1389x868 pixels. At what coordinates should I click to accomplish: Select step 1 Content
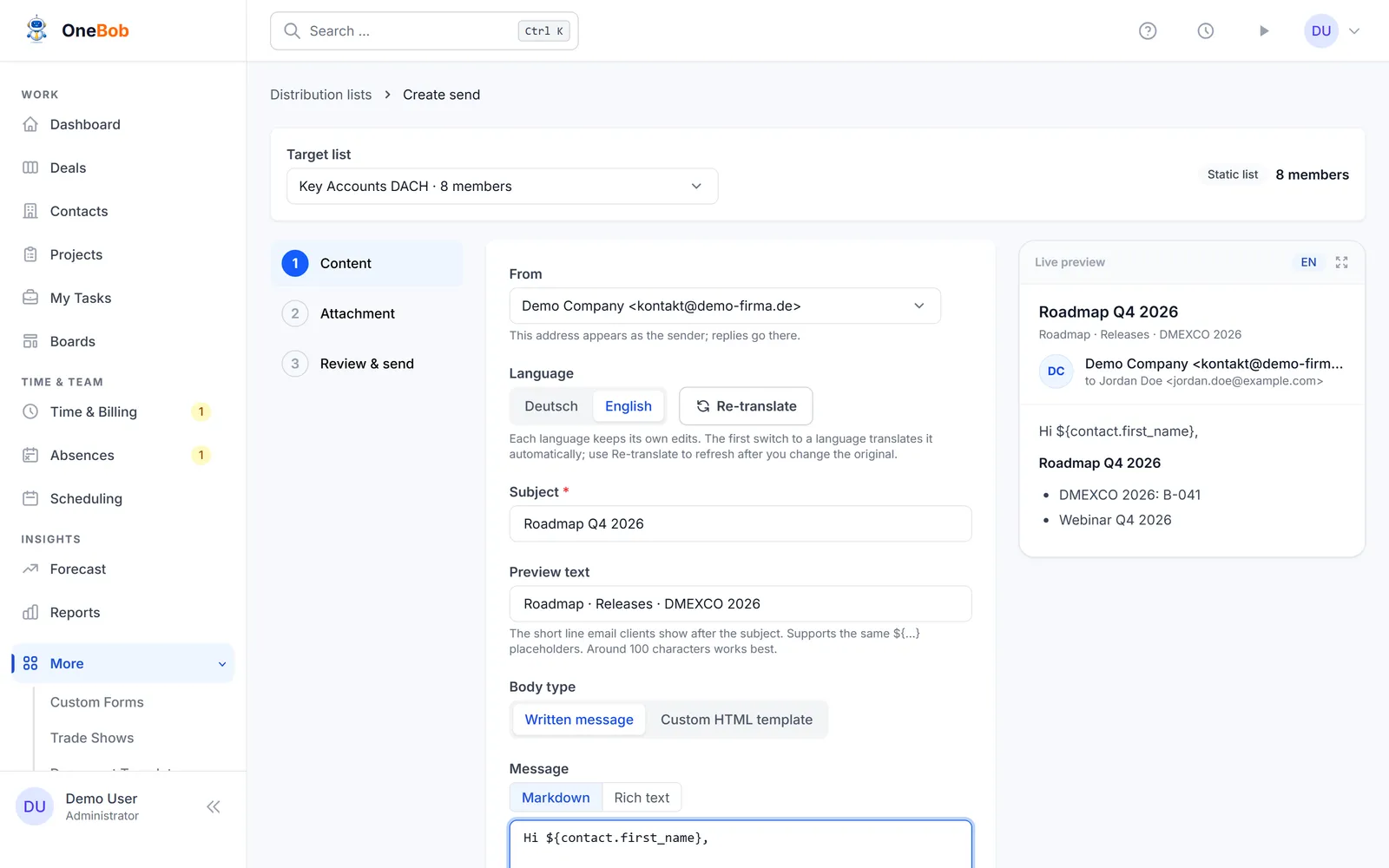click(367, 263)
